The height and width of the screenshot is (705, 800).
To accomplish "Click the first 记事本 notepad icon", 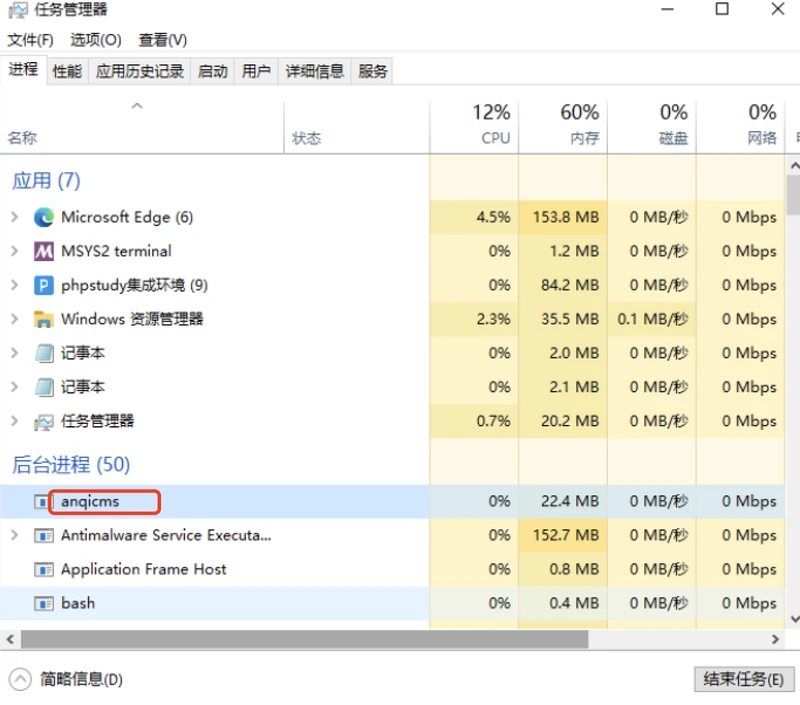I will coord(43,353).
